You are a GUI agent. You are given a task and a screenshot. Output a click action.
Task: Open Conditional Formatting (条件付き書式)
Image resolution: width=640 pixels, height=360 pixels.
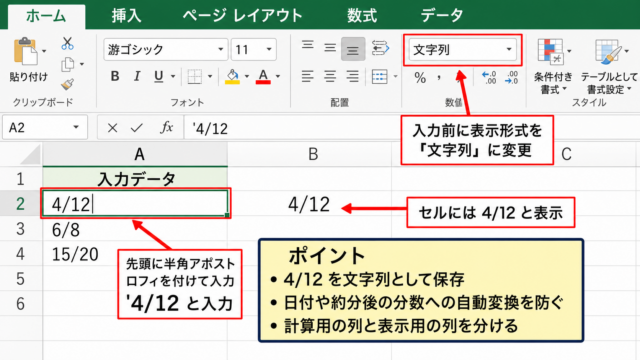(553, 66)
